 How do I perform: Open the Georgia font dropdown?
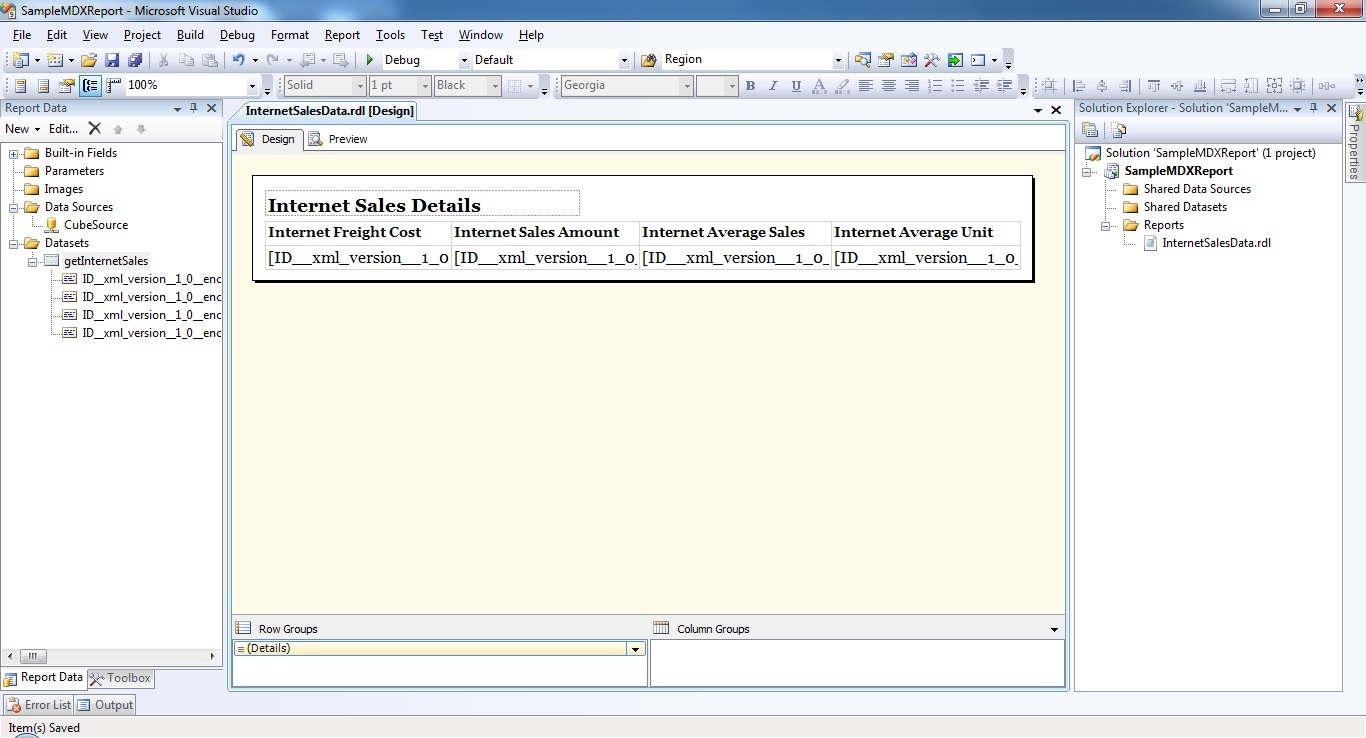pos(686,86)
